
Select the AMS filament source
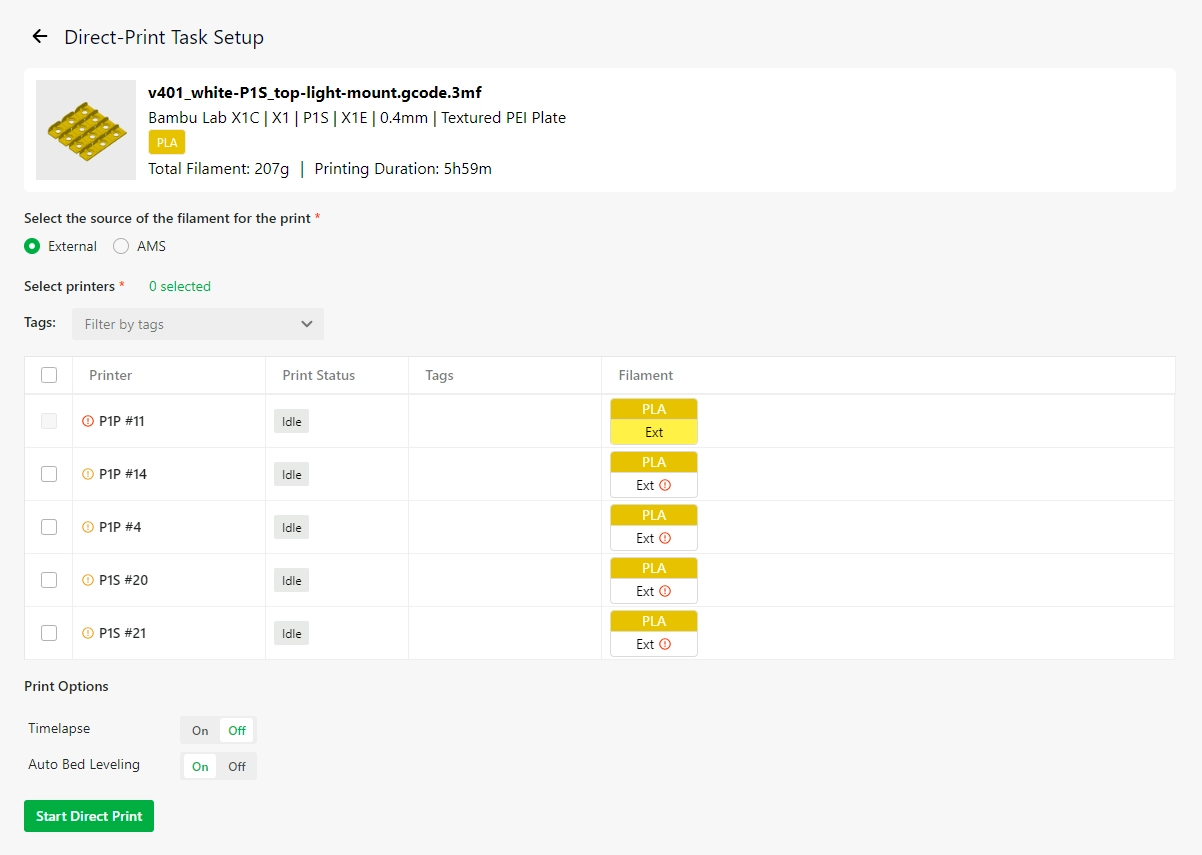click(121, 246)
